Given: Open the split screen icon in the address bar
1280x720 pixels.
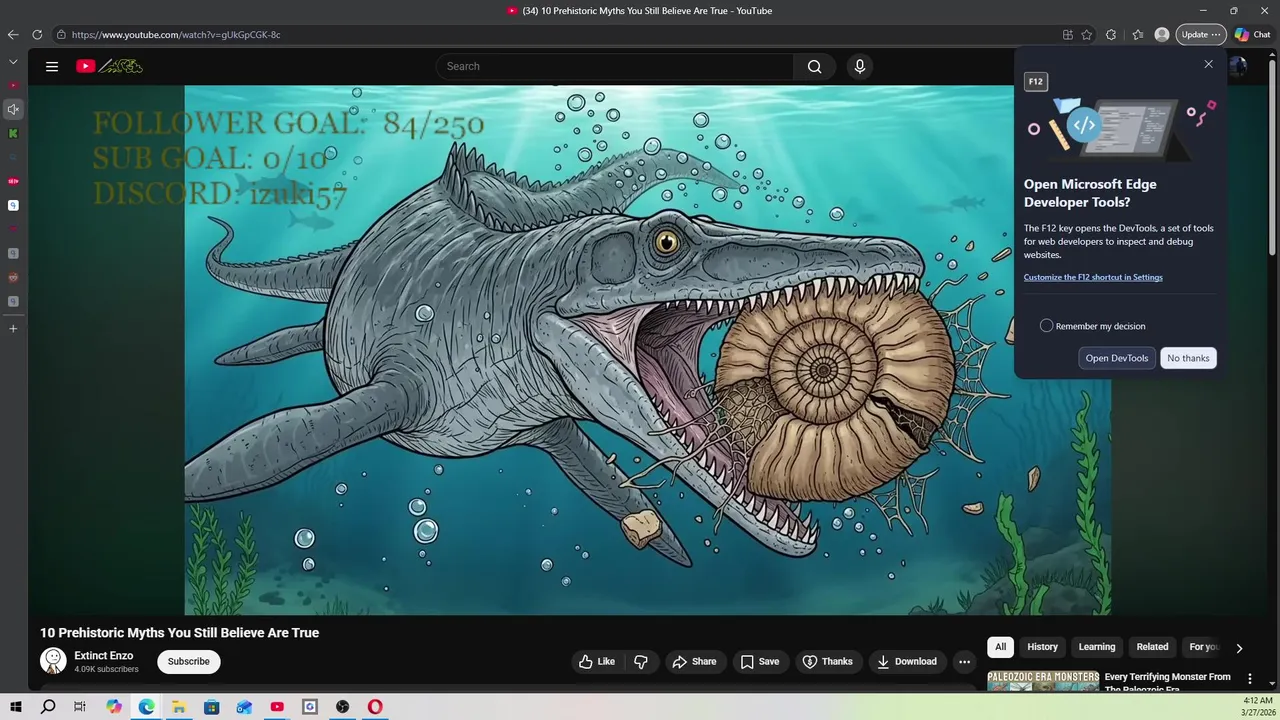Looking at the screenshot, I should (x=1068, y=35).
